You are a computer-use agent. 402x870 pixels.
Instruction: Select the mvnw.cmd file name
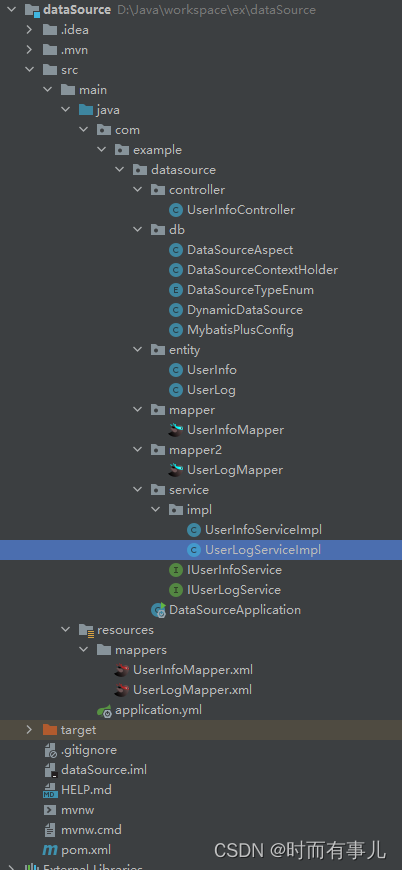pos(91,830)
